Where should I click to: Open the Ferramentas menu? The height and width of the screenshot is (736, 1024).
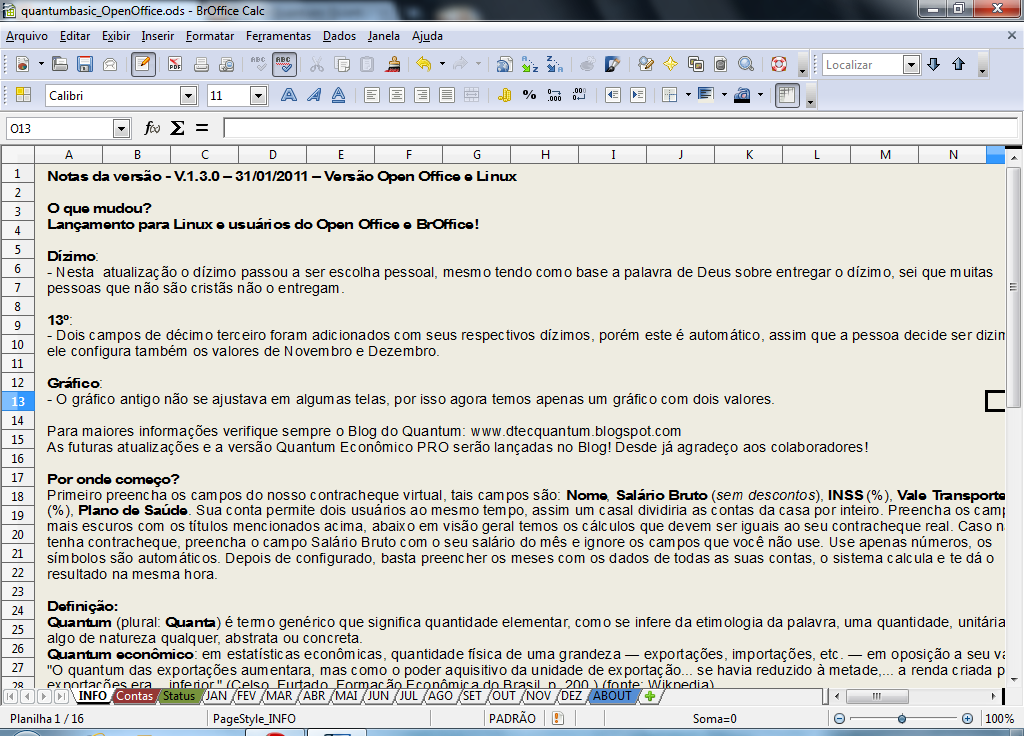[x=278, y=36]
